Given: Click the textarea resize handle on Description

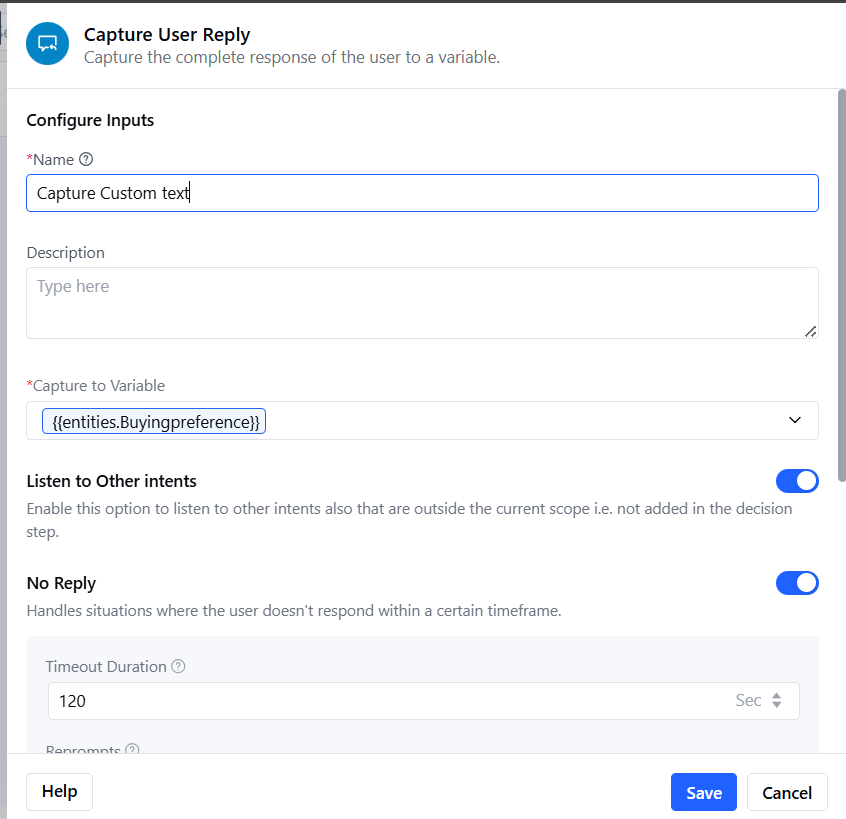Looking at the screenshot, I should pos(811,333).
